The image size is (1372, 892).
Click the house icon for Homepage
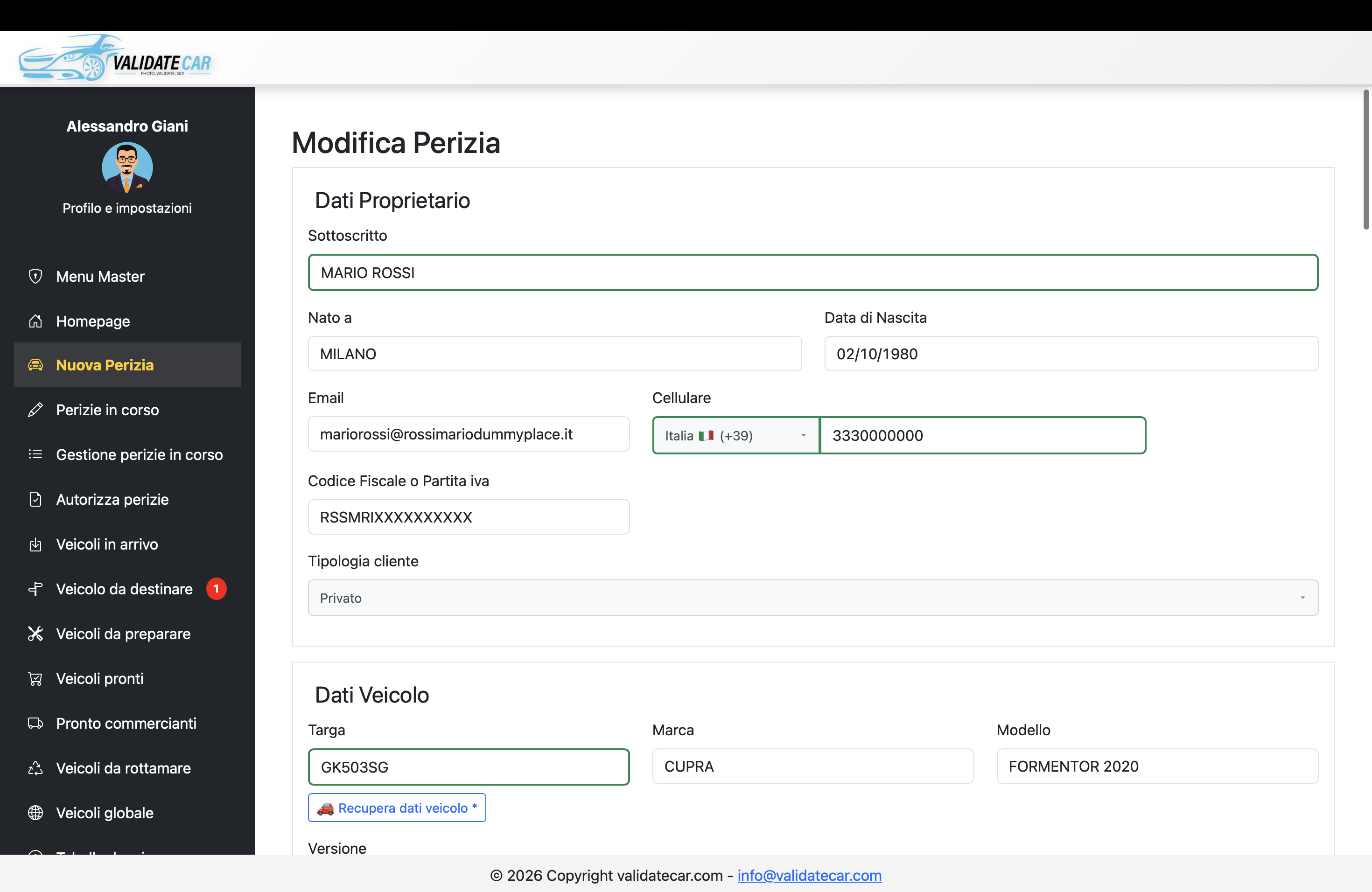coord(35,321)
